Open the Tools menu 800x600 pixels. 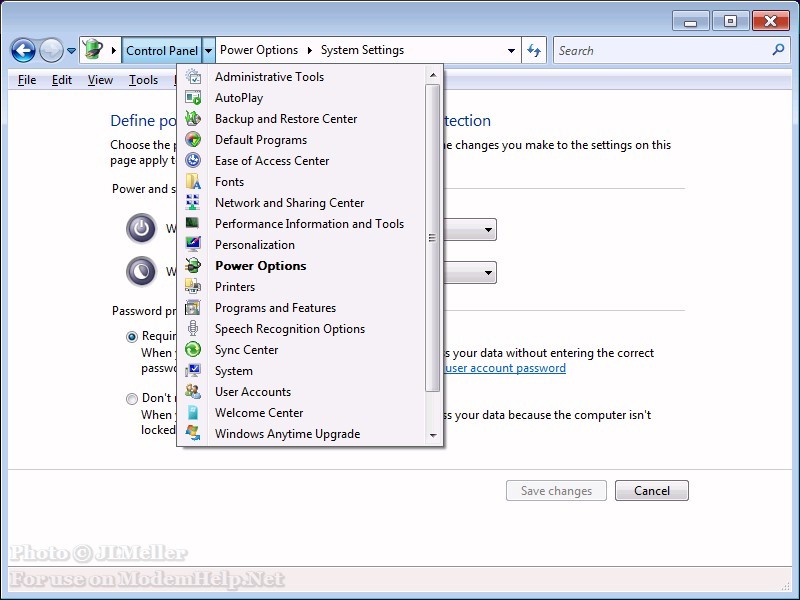click(x=143, y=80)
